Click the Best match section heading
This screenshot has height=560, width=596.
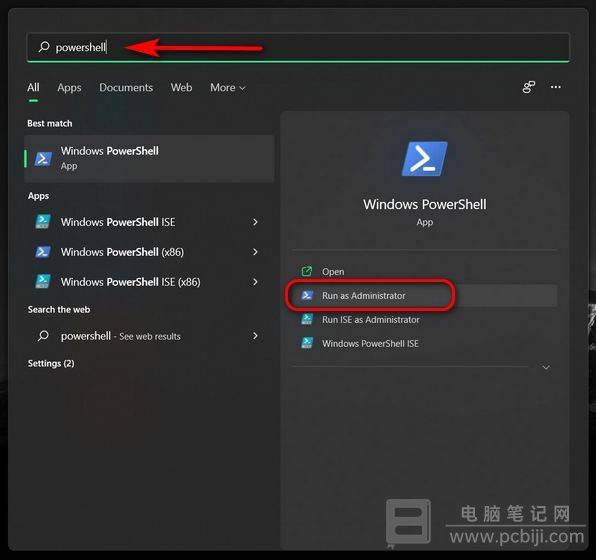(50, 124)
